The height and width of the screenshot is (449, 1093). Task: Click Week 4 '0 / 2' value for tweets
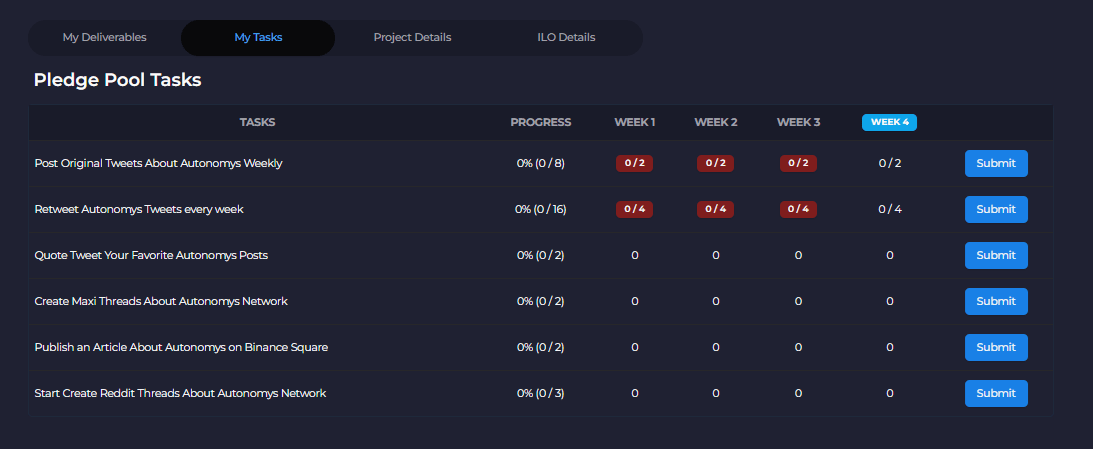(x=889, y=163)
